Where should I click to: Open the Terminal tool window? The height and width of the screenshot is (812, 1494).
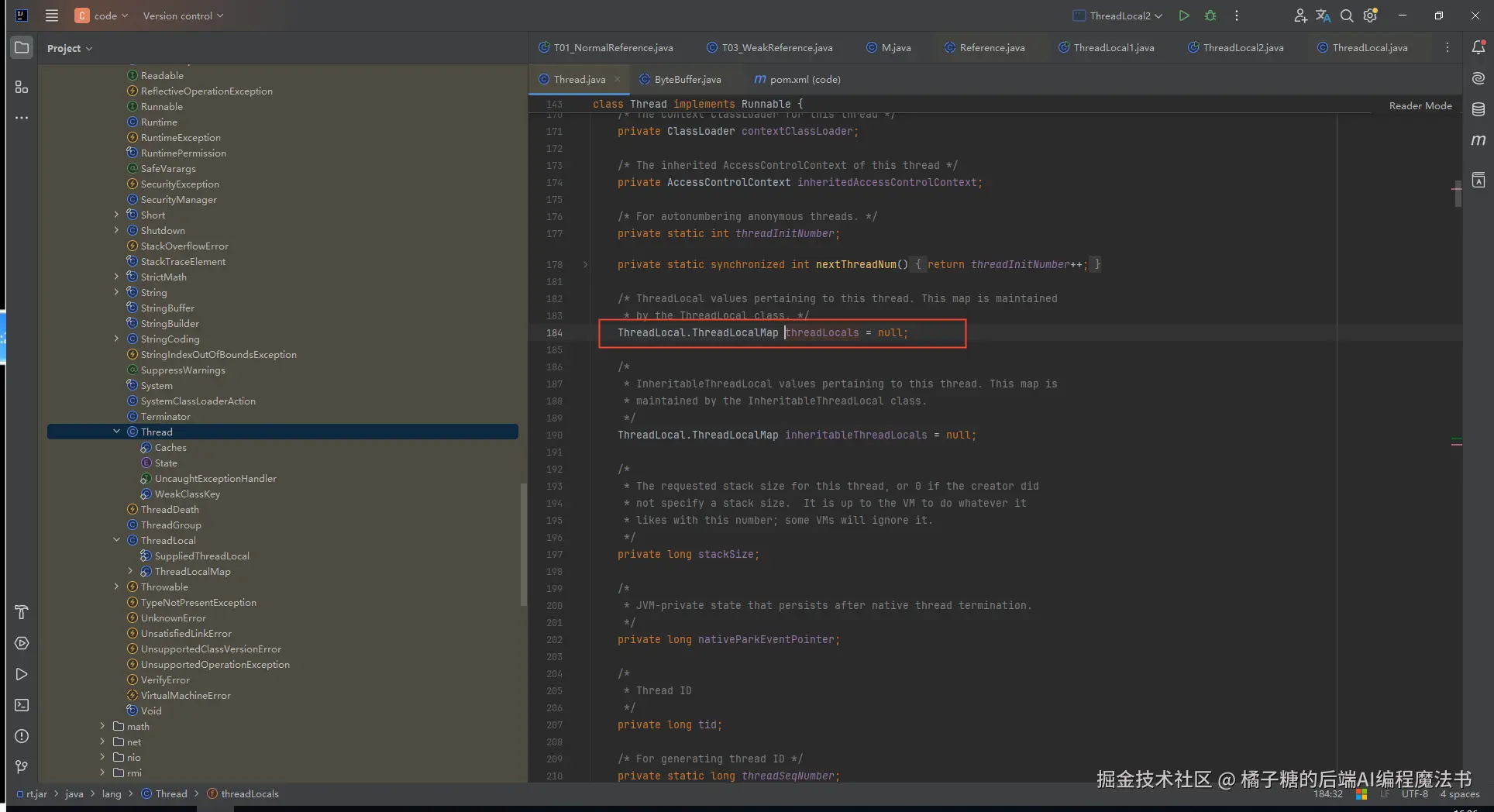(22, 705)
